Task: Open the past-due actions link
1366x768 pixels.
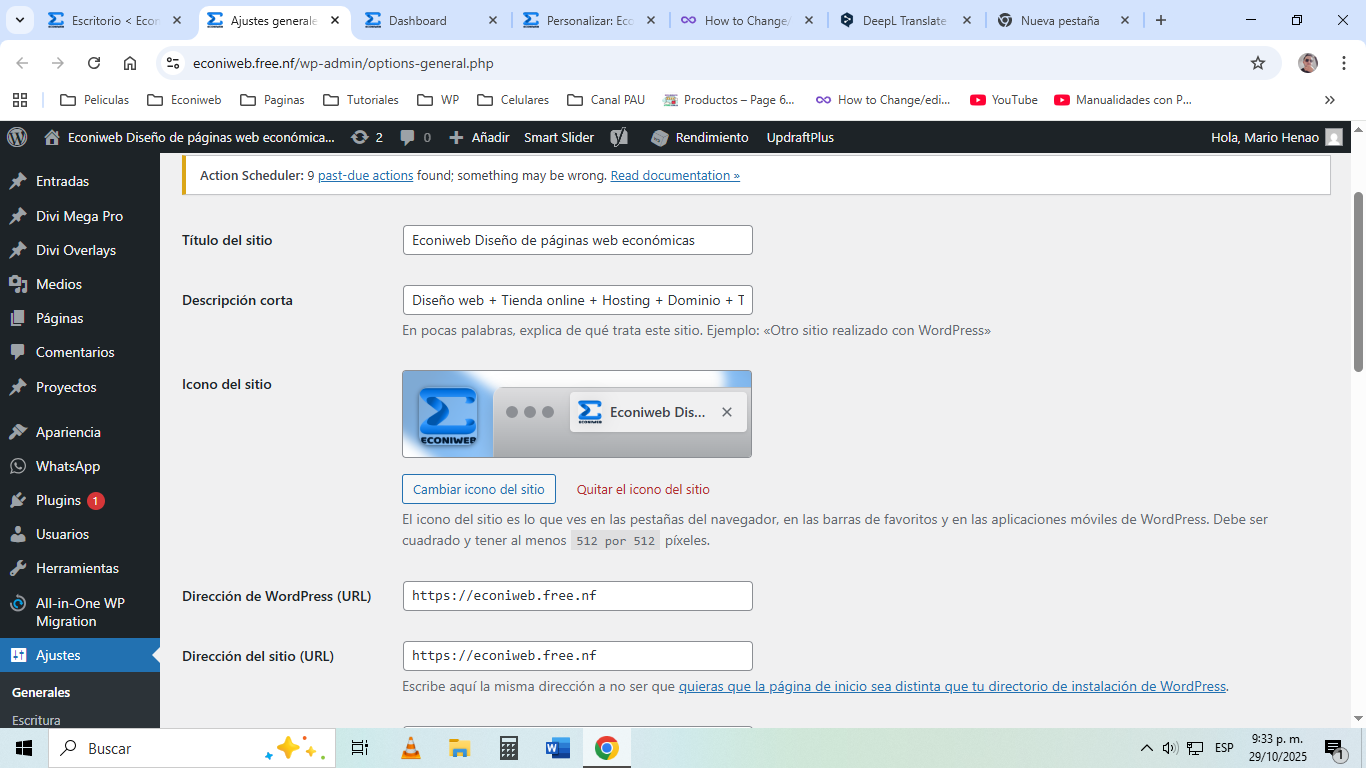Action: coord(365,175)
